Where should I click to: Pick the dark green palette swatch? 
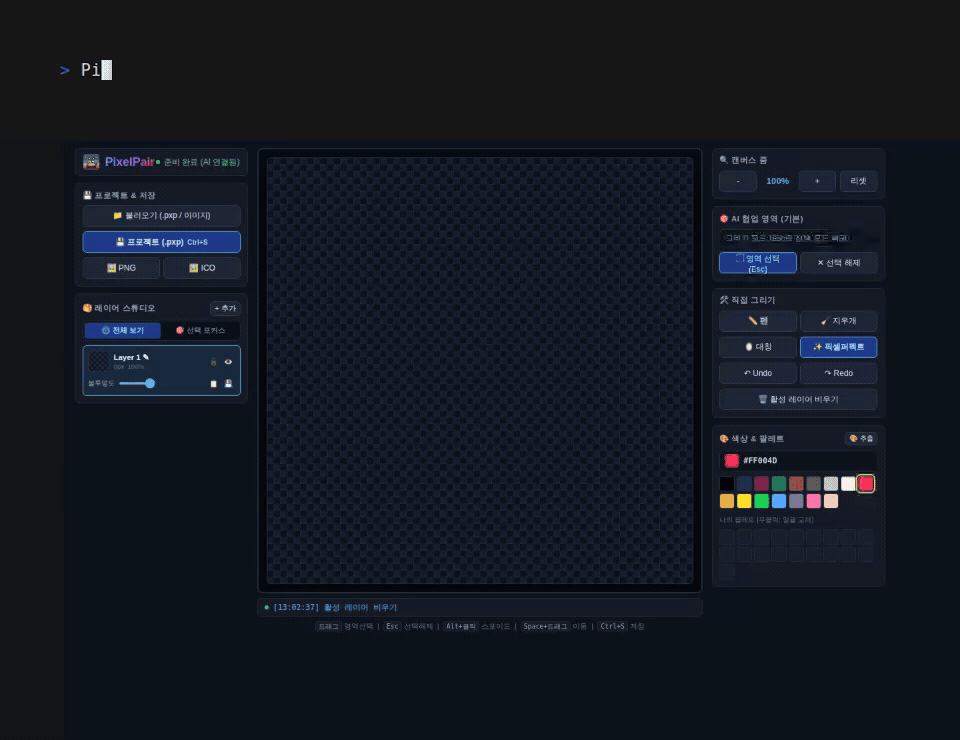779,484
